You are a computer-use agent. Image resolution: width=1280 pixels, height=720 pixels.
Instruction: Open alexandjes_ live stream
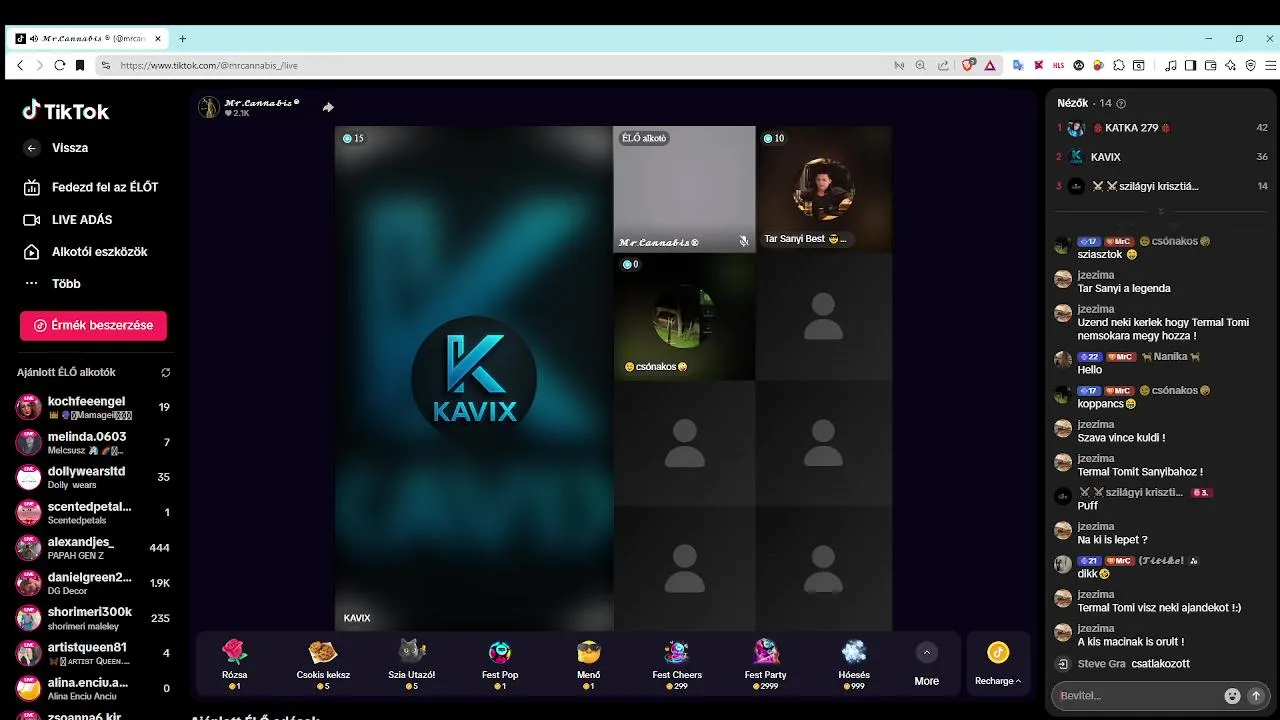pyautogui.click(x=93, y=547)
